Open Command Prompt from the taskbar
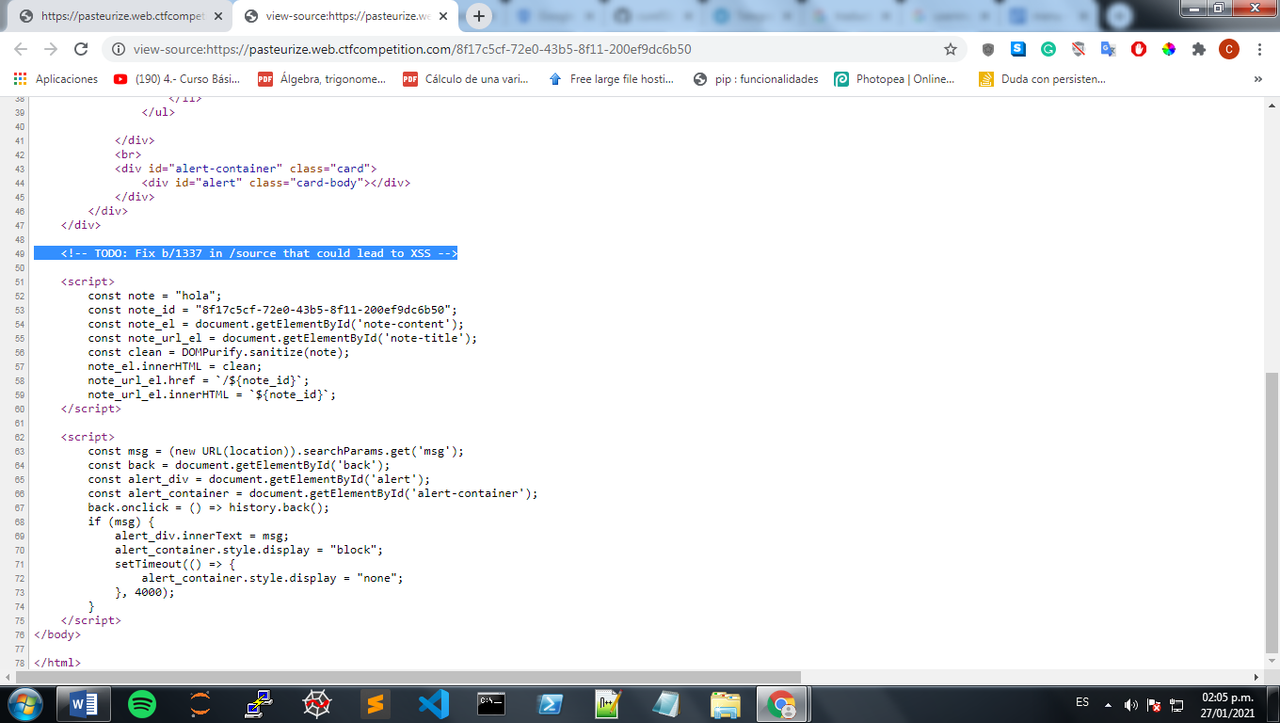The image size is (1280, 723). pos(491,704)
